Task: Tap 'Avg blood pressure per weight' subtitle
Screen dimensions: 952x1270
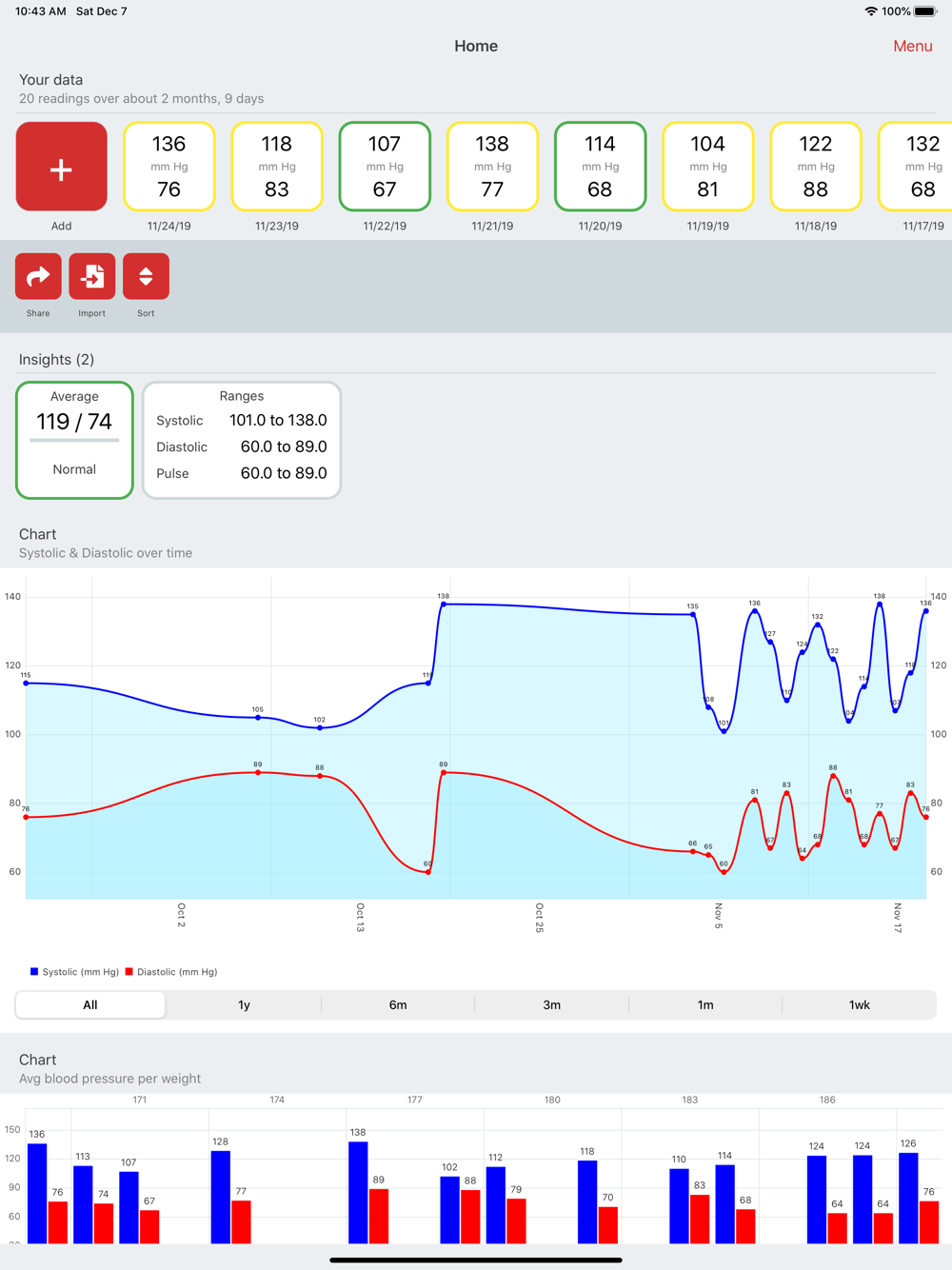Action: tap(110, 1079)
